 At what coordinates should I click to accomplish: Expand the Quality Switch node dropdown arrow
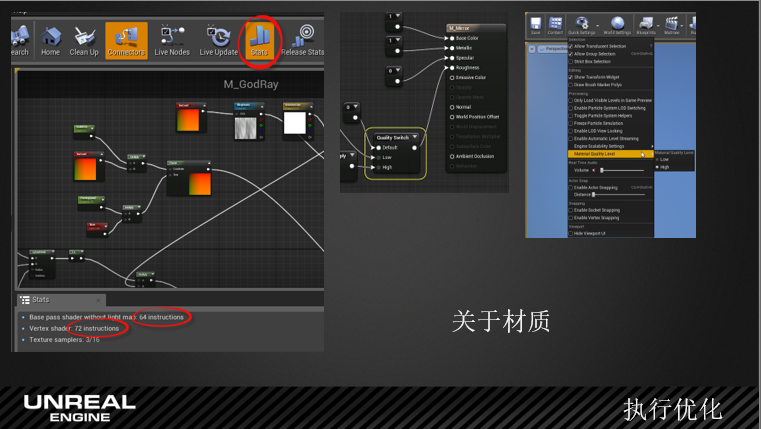point(415,137)
